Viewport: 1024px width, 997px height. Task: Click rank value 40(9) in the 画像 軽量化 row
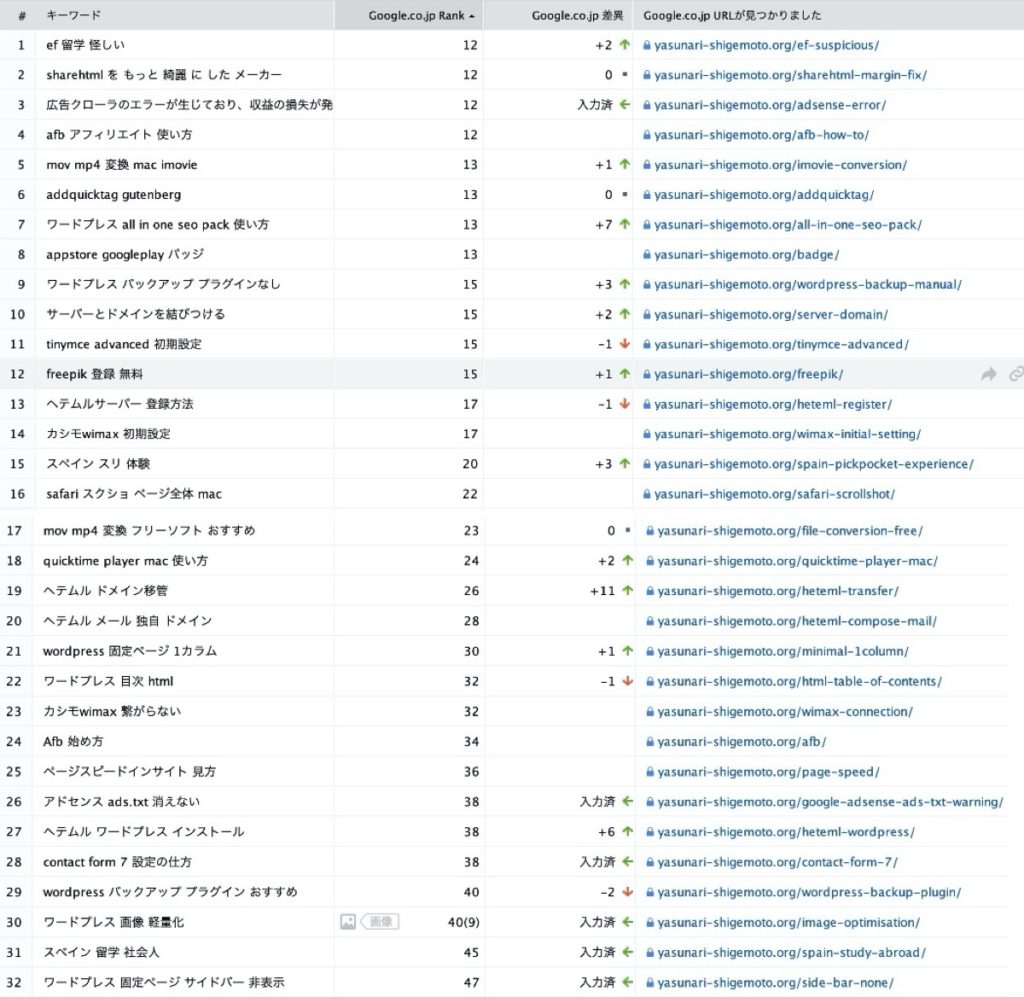(464, 923)
